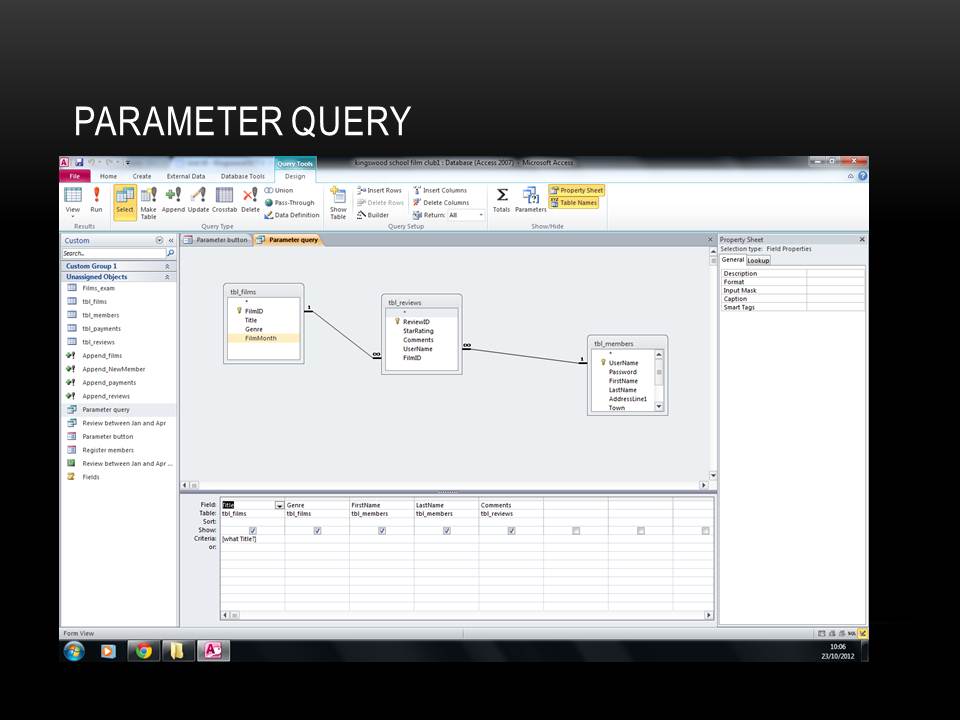Open Windows Media Player from taskbar

108,651
